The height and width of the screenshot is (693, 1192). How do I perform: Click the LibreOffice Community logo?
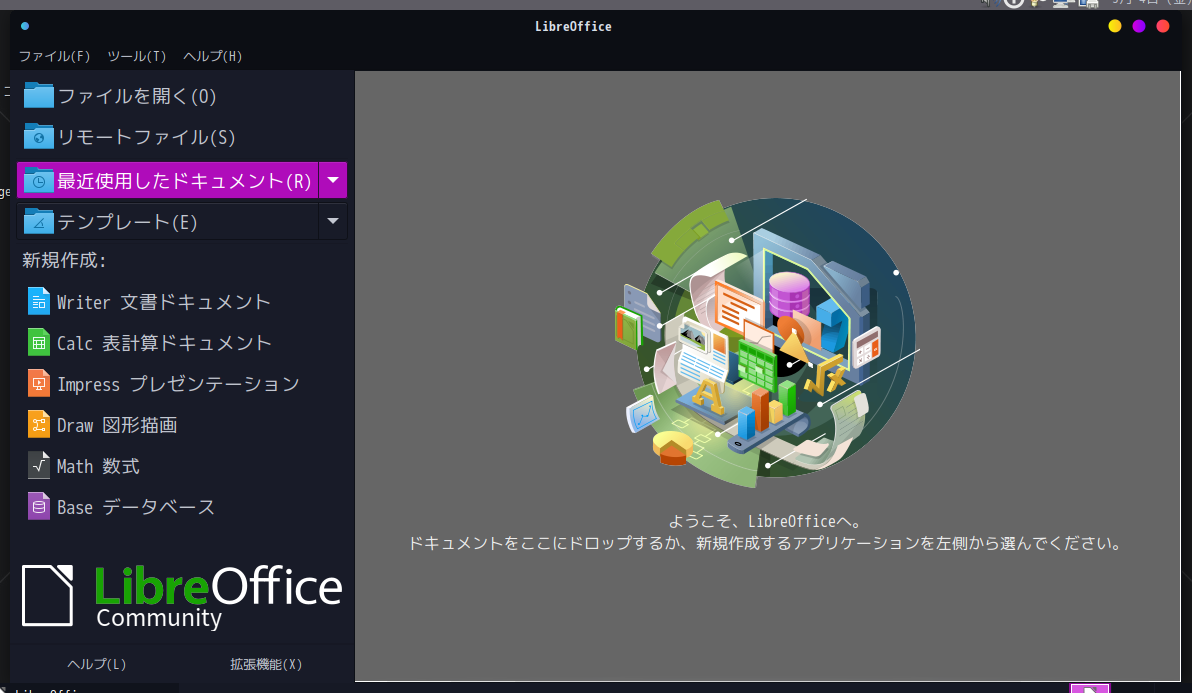(182, 596)
